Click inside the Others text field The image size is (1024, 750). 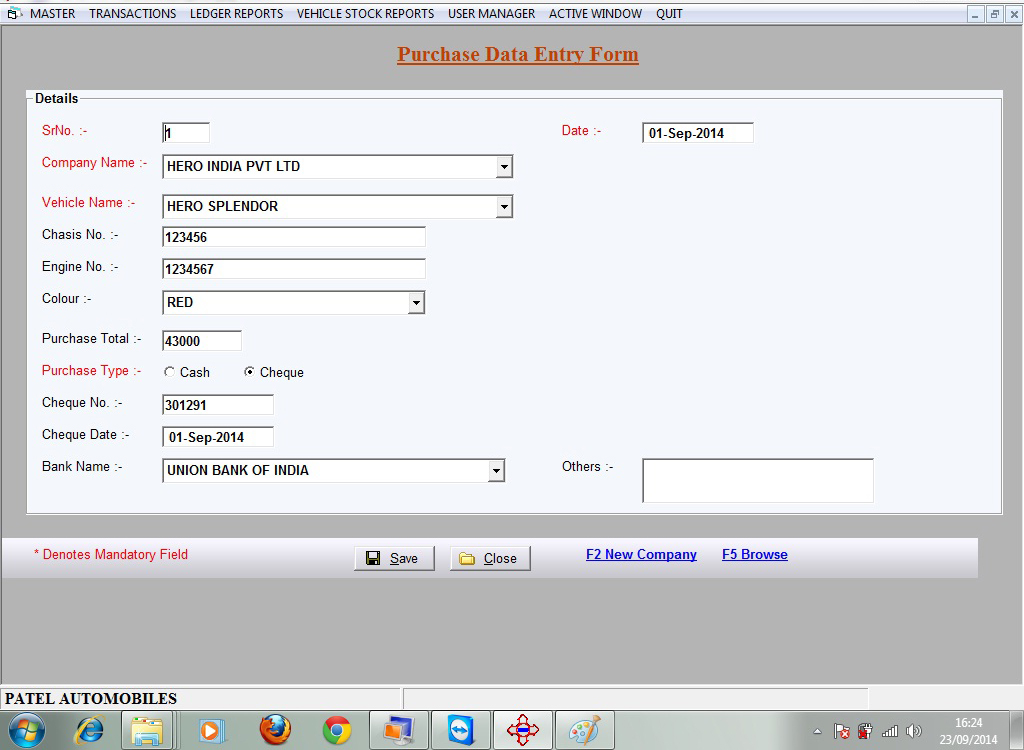pyautogui.click(x=756, y=480)
